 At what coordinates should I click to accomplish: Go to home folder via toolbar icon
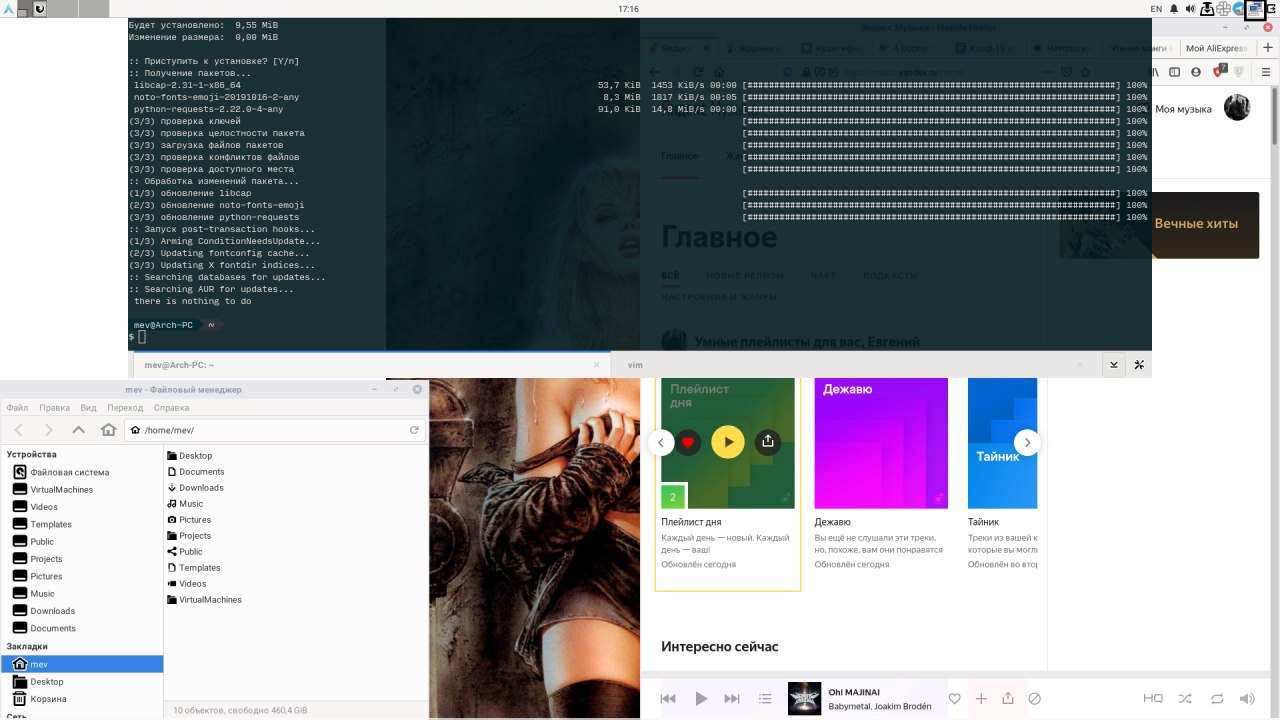(x=108, y=430)
